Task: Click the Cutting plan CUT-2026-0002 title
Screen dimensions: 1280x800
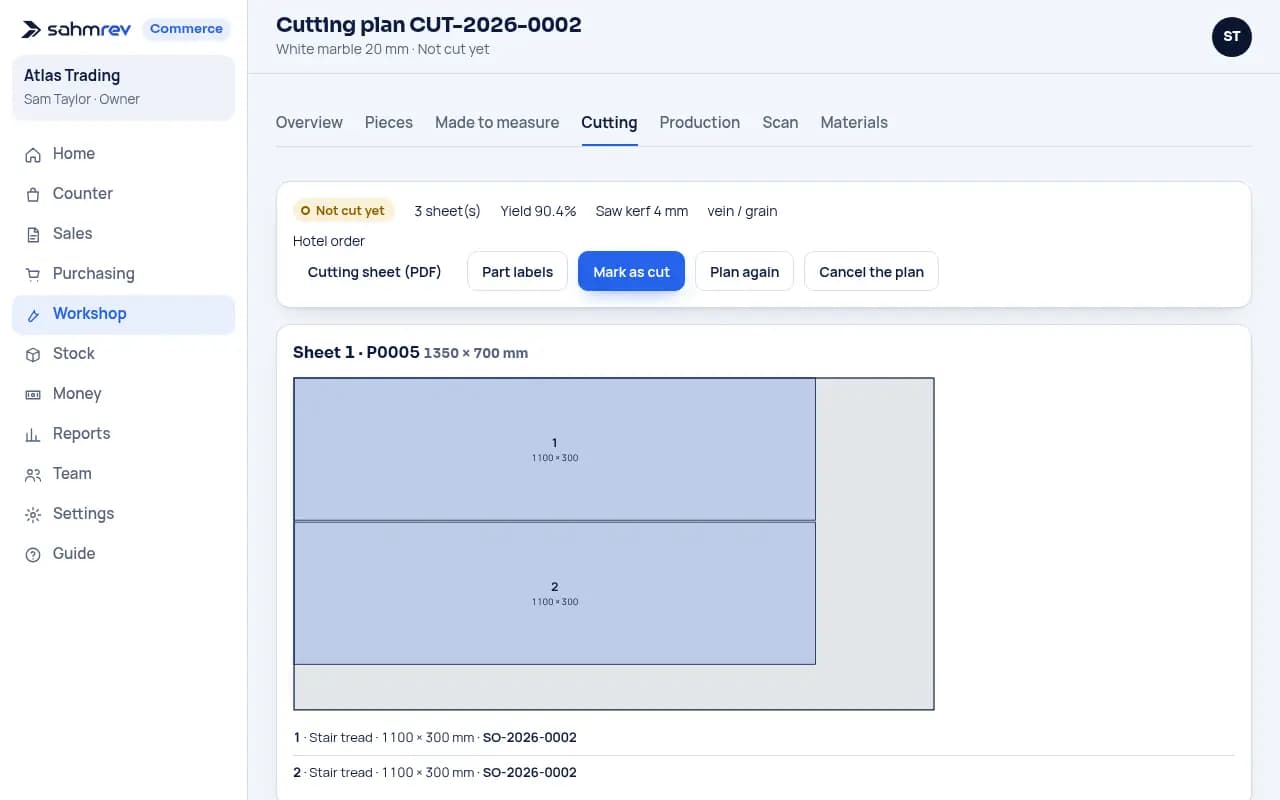Action: tap(429, 24)
